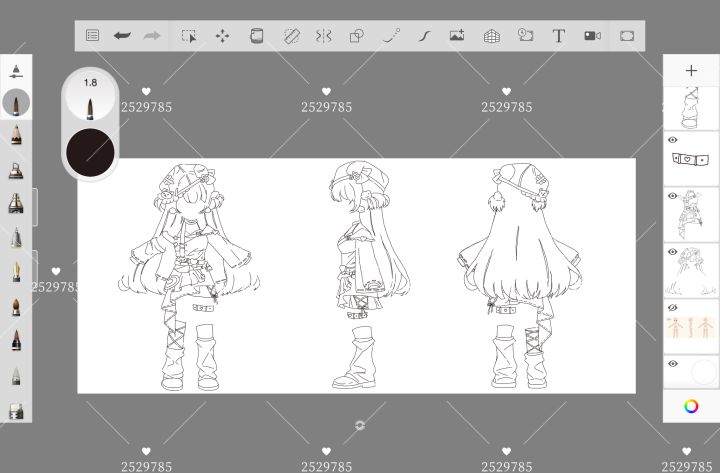The width and height of the screenshot is (720, 473).
Task: Turn on Predictive Stroke tool
Action: pos(391,35)
